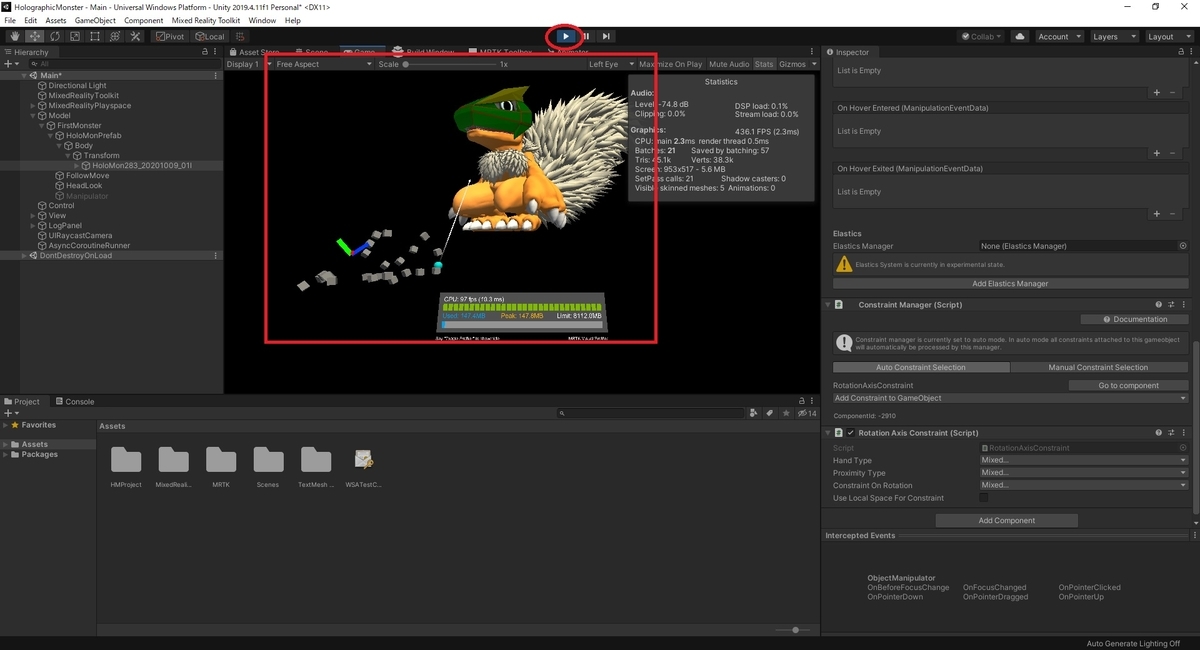Toggle favorites star in Project toolbar
The width and height of the screenshot is (1200, 650).
click(x=785, y=412)
